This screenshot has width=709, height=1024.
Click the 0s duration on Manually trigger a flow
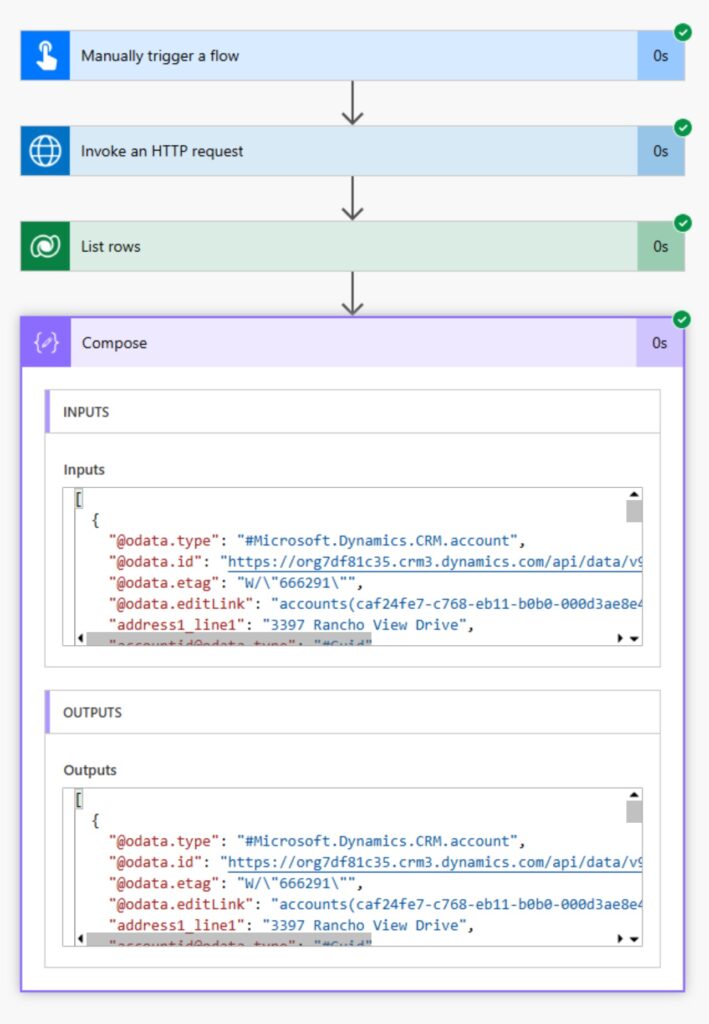coord(661,56)
